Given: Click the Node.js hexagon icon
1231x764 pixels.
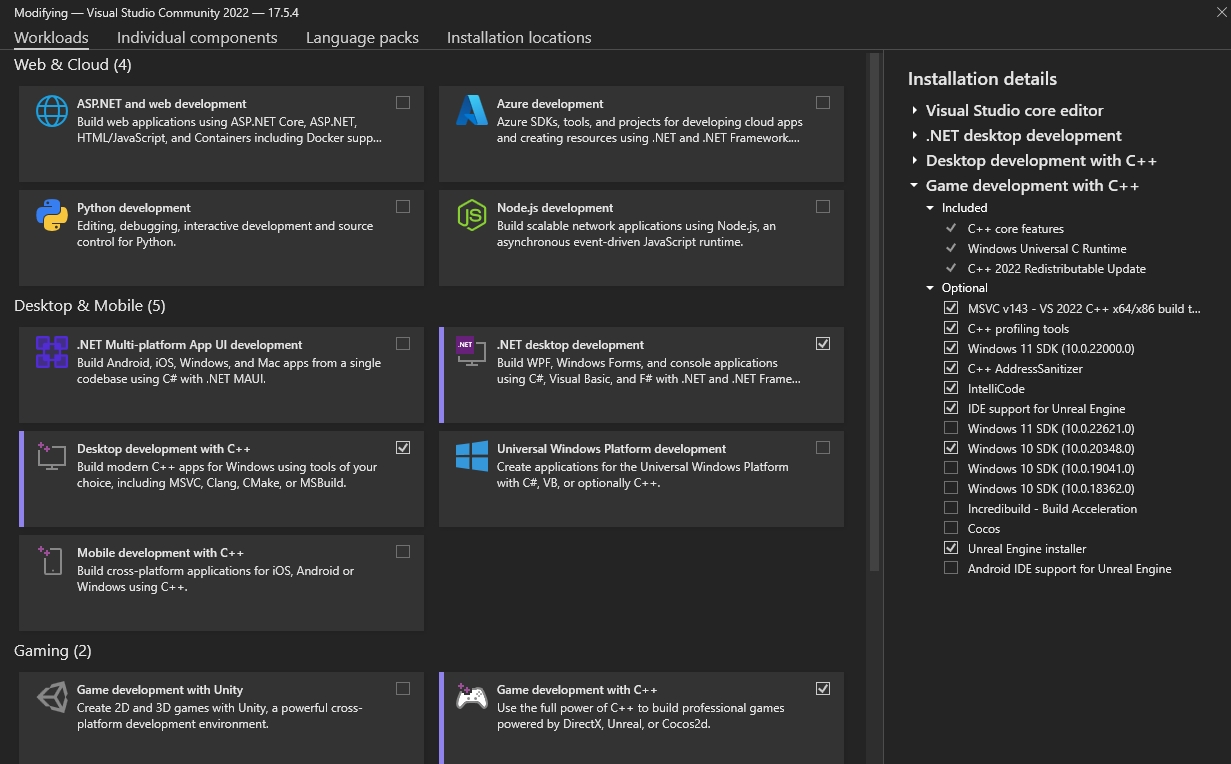Looking at the screenshot, I should (472, 215).
